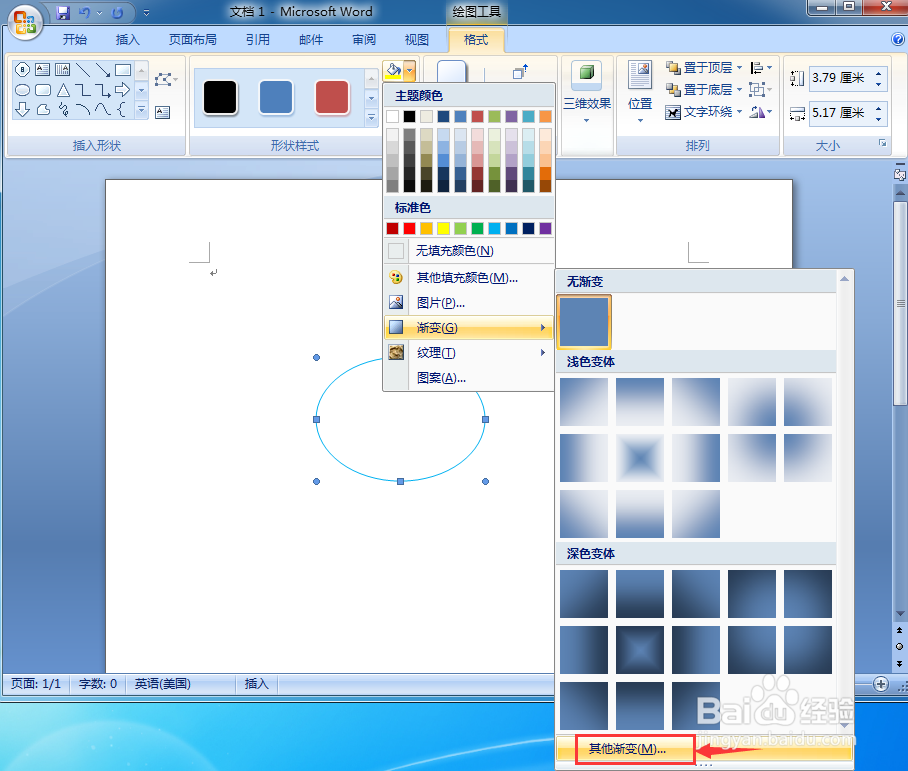
Task: Pick the red standard color swatch
Action: pyautogui.click(x=409, y=228)
